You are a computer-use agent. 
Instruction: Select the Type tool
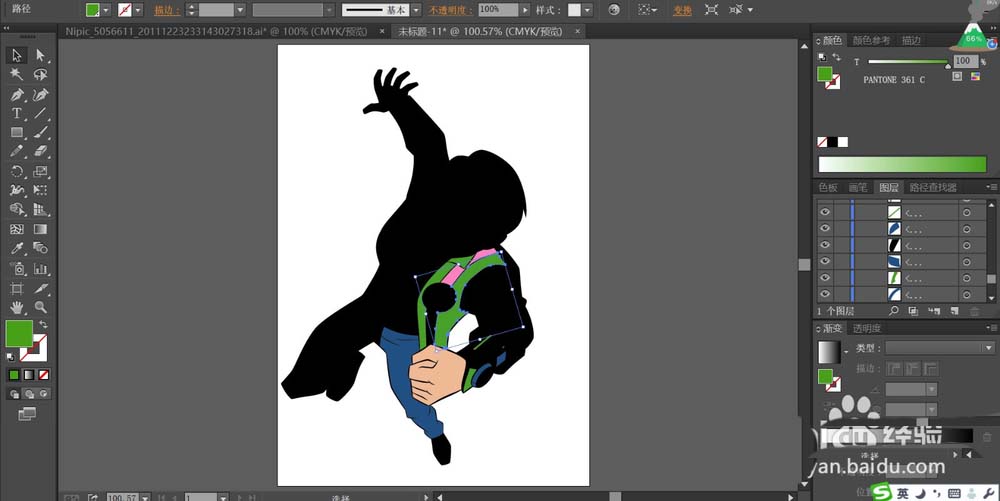point(17,113)
